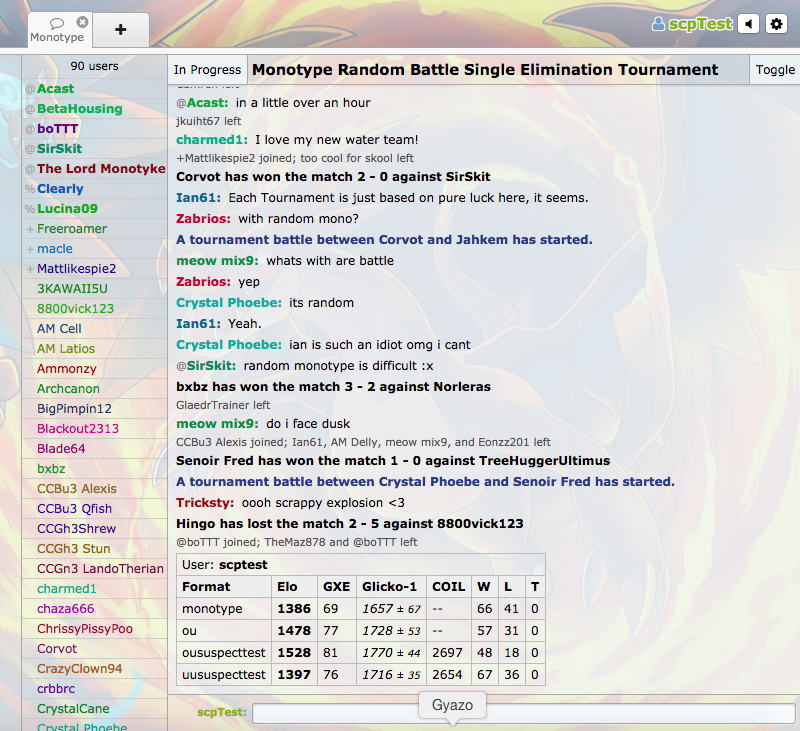Viewport: 800px width, 731px height.
Task: Focus the chat message input box
Action: coord(523,713)
